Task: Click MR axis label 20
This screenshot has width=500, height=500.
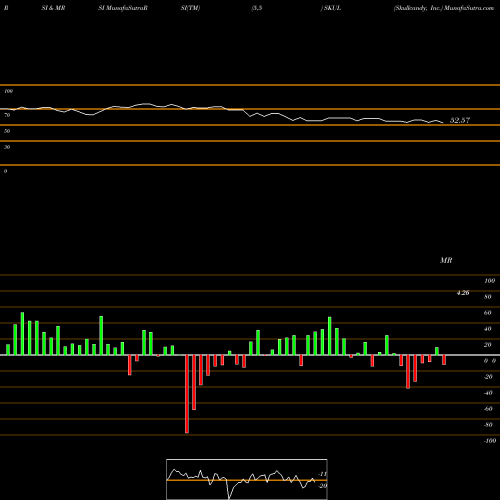Action: (488, 345)
